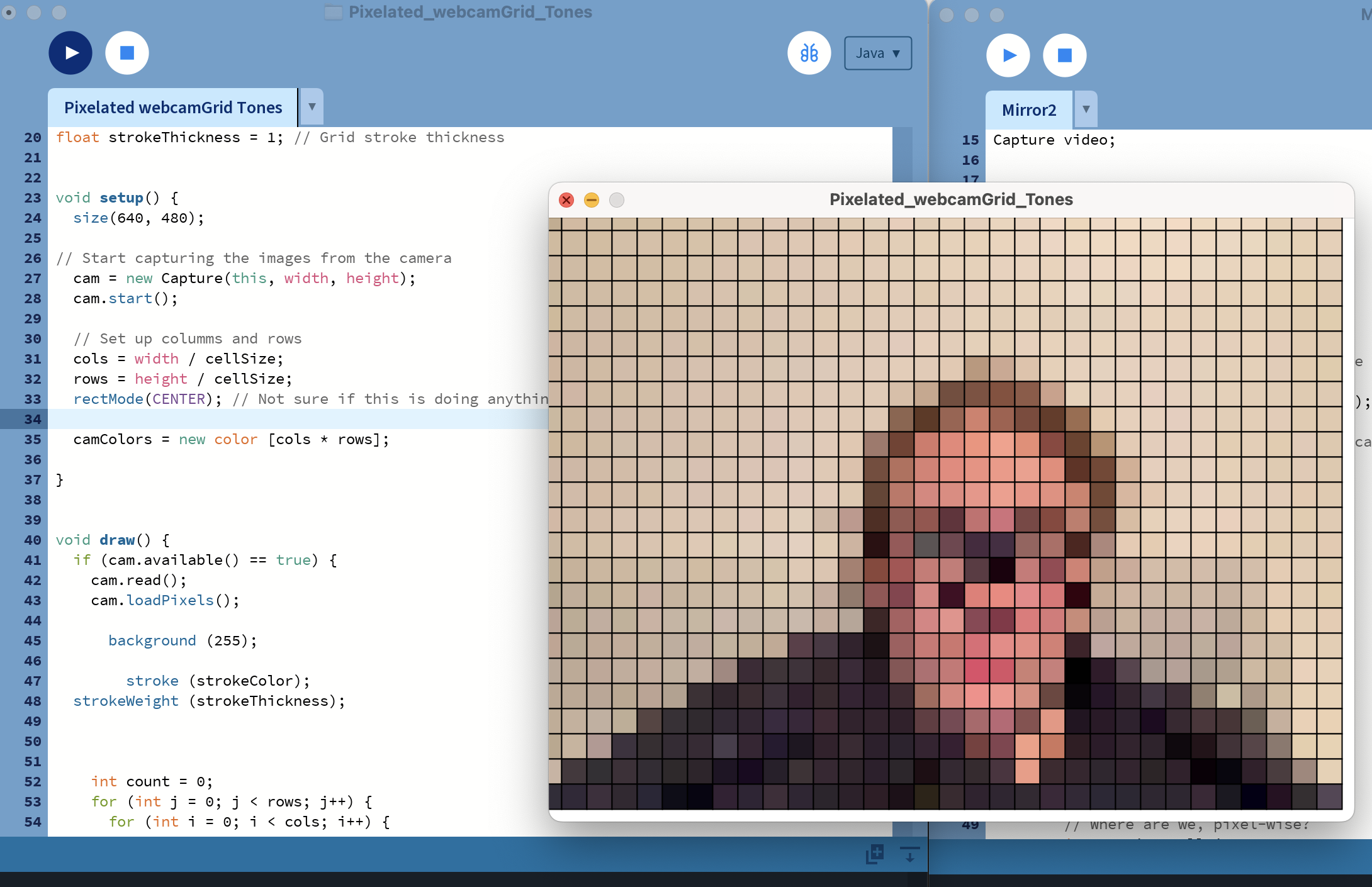The width and height of the screenshot is (1372, 887).
Task: Run the Pixelated_webcamGrid_Tones sketch
Action: [70, 53]
